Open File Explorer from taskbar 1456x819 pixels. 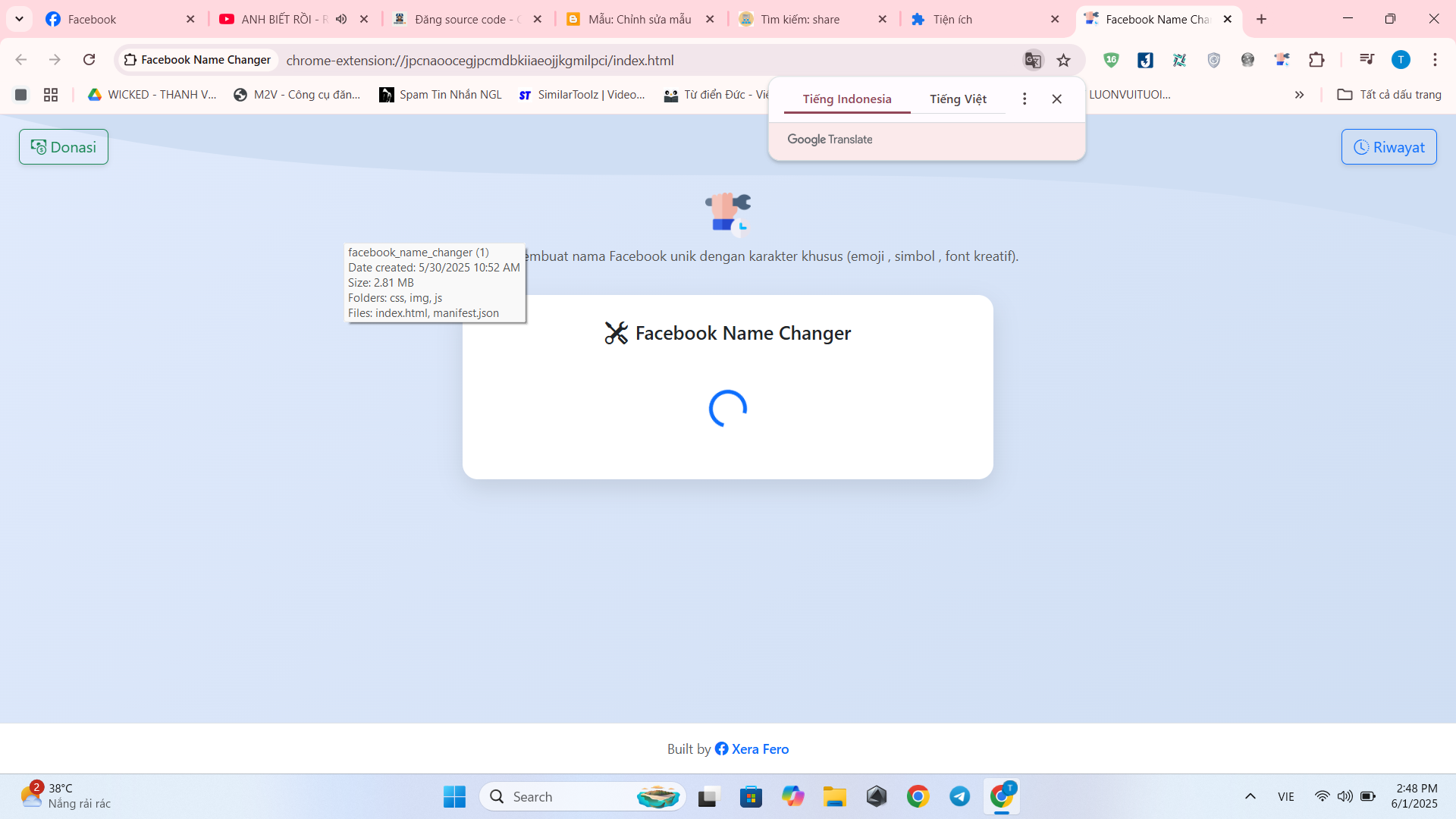[834, 796]
